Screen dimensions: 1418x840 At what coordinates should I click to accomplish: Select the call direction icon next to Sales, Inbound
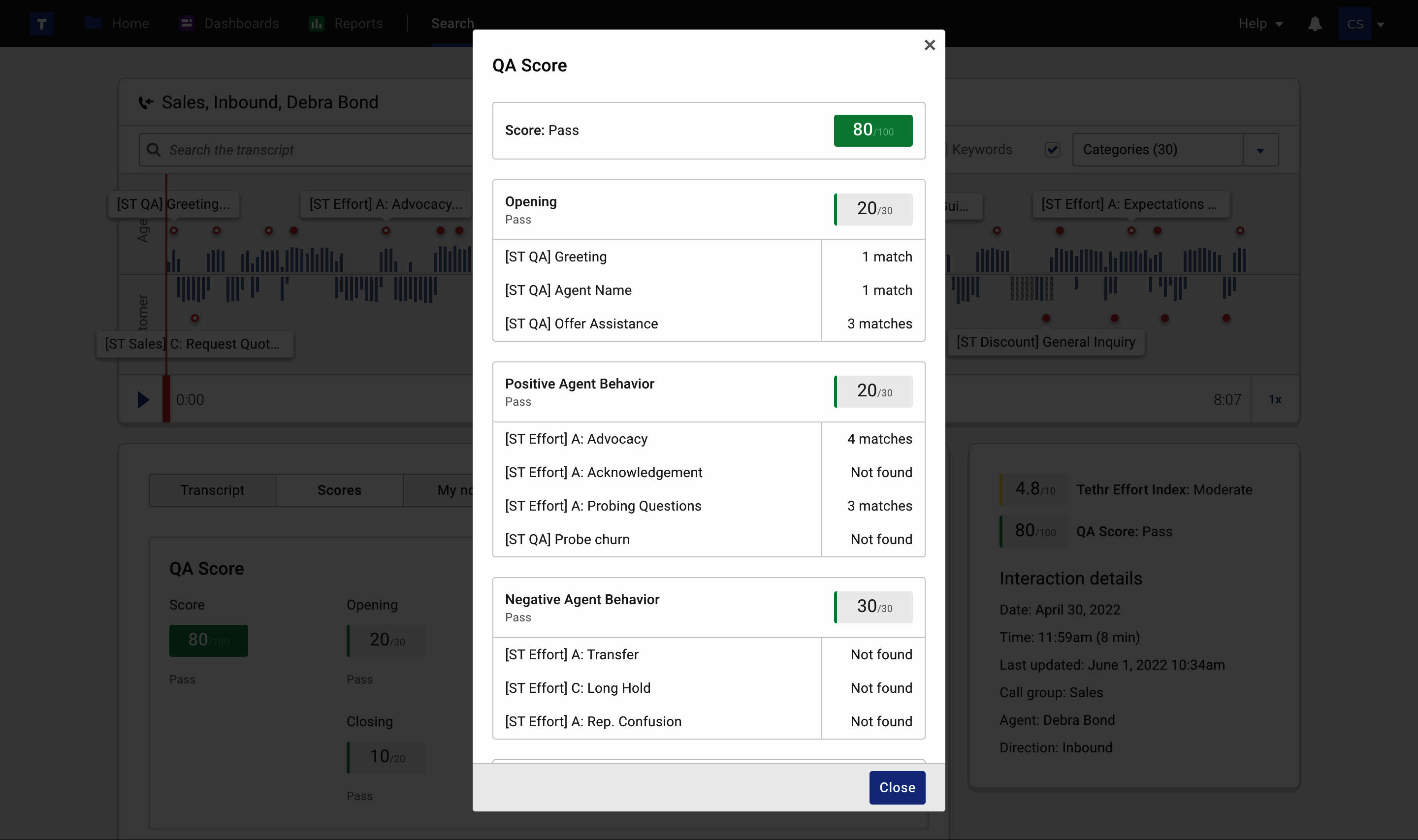click(x=145, y=102)
